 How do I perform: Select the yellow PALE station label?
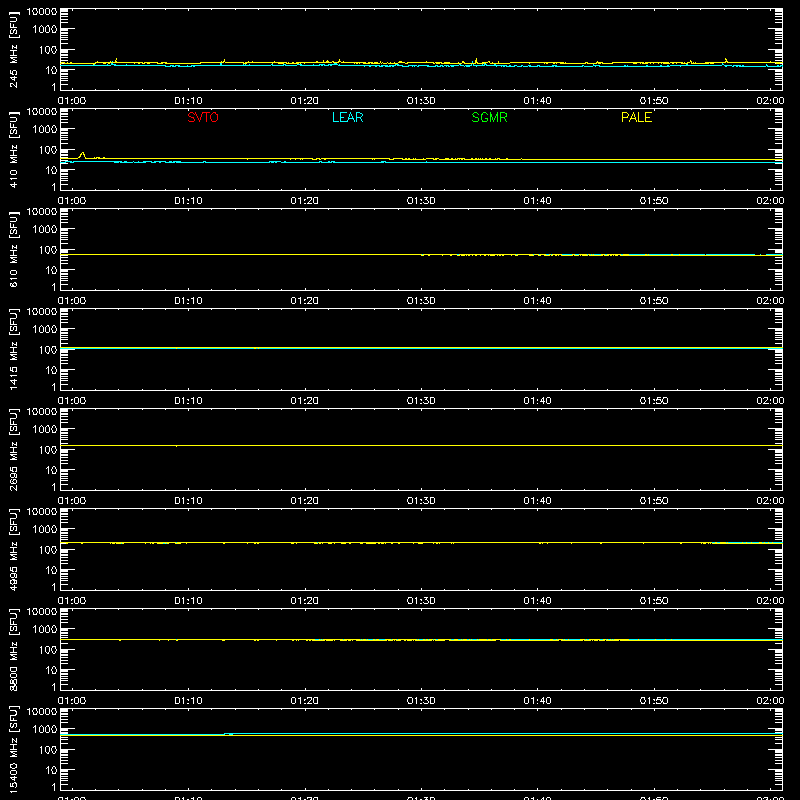[636, 117]
